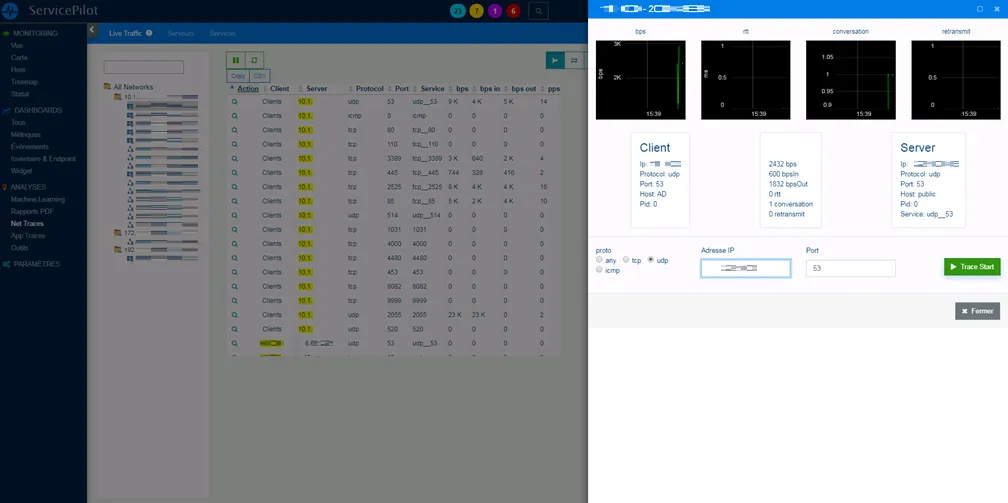Open Net Traces in the Analyses menu
This screenshot has width=1008, height=503.
click(x=27, y=224)
